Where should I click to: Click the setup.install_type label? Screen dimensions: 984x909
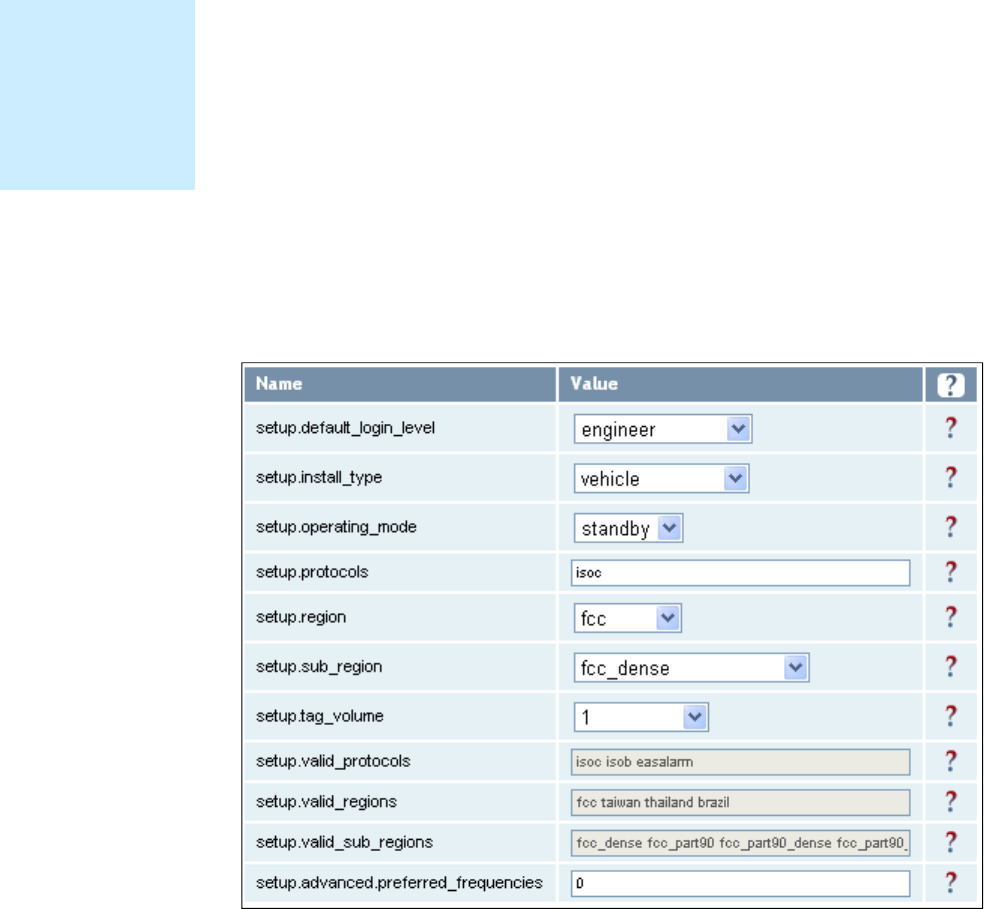point(319,478)
